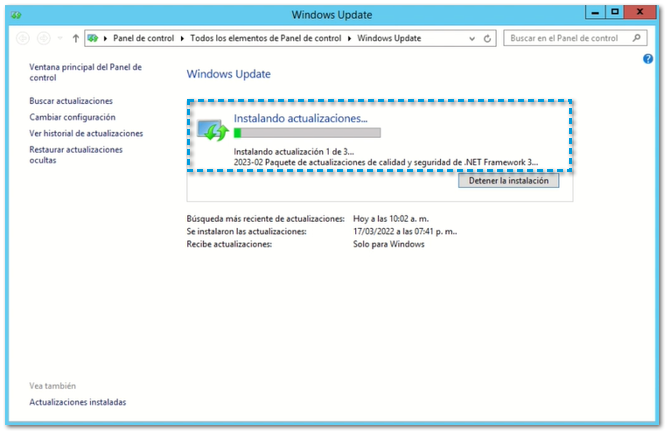Open Cambiar configuración
Image resolution: width=668 pixels, height=434 pixels.
click(x=72, y=117)
